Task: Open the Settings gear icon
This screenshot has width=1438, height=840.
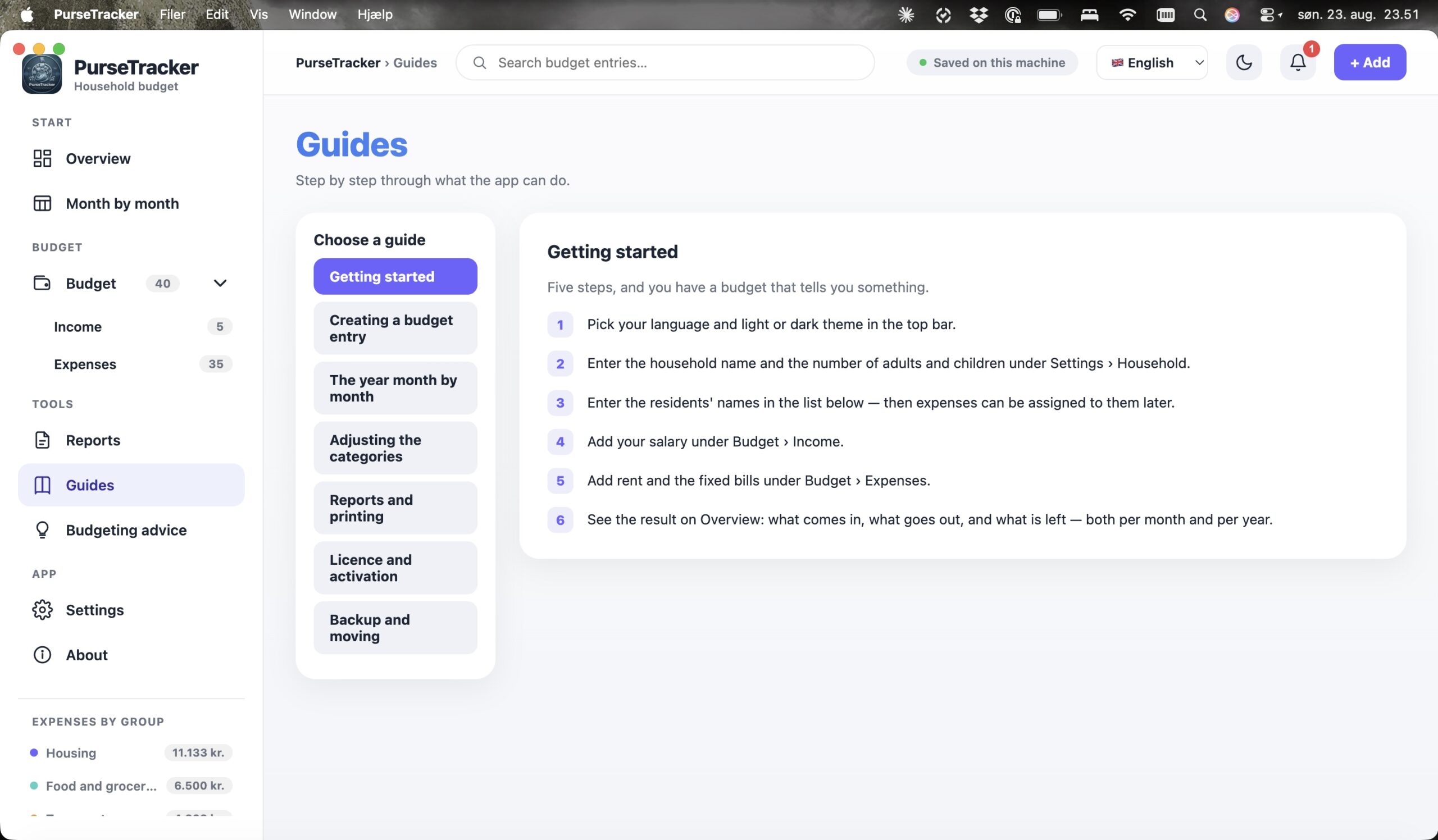Action: (42, 610)
